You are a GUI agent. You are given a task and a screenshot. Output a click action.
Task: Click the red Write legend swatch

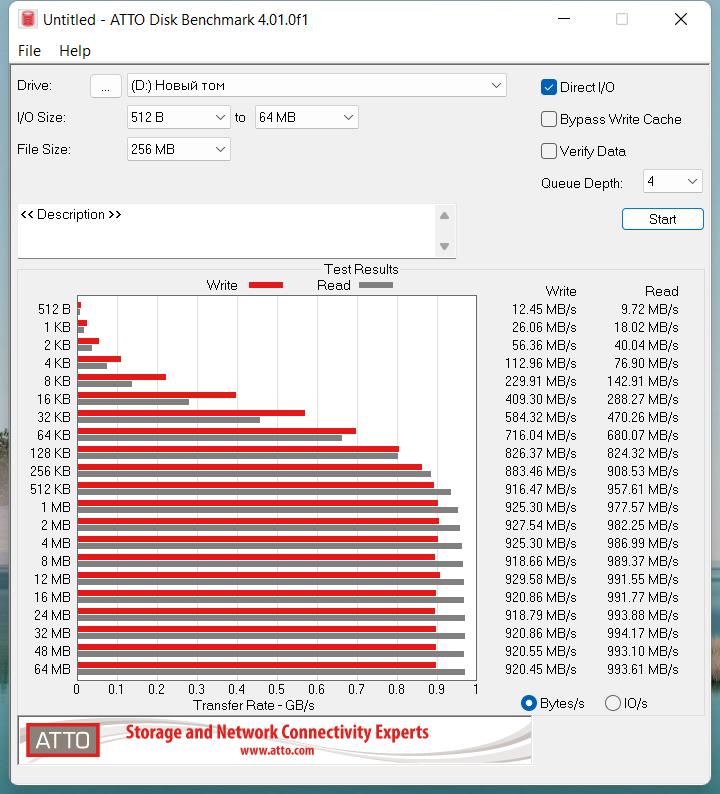coord(266,285)
